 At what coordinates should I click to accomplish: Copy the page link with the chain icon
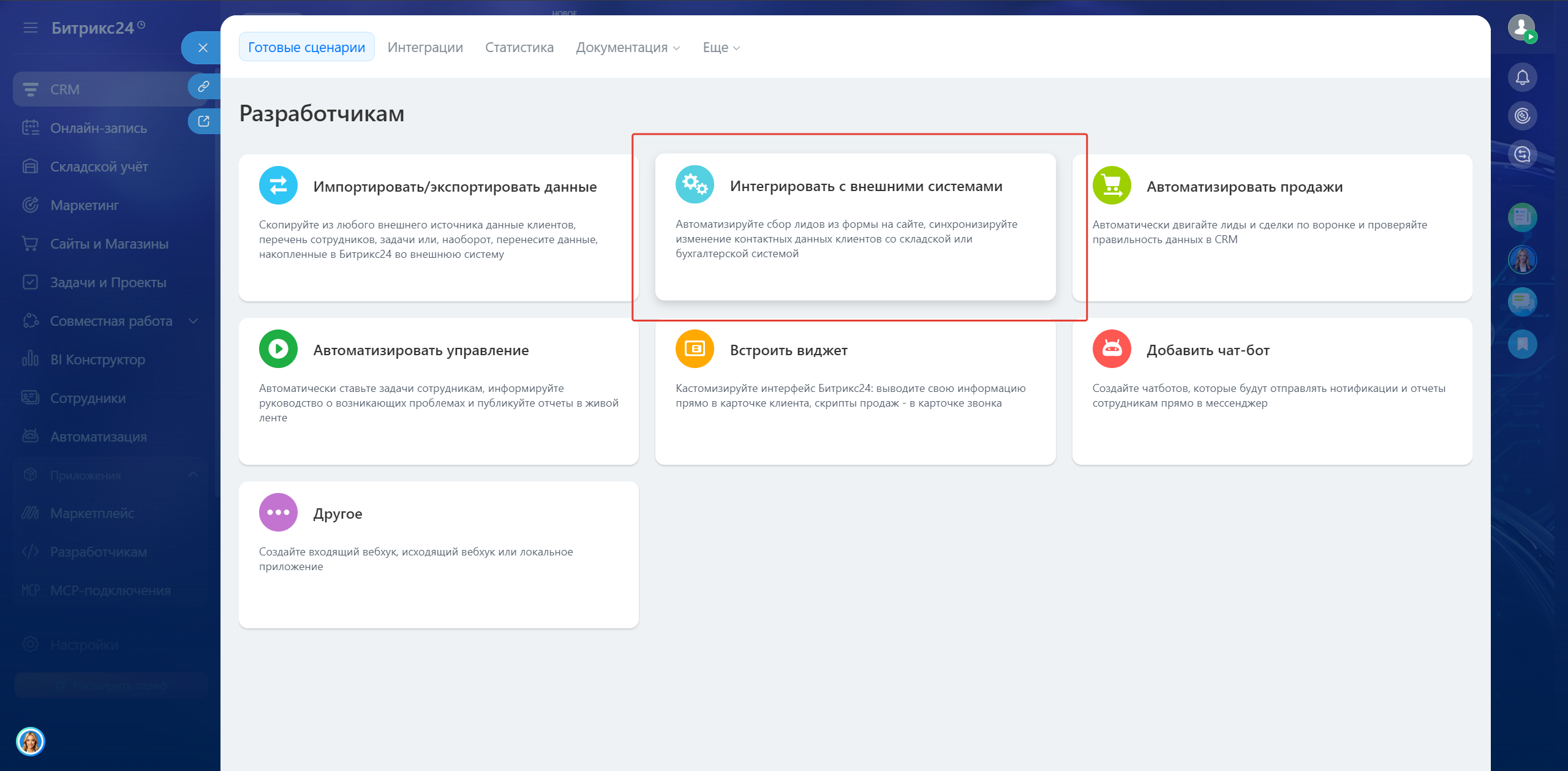tap(204, 86)
